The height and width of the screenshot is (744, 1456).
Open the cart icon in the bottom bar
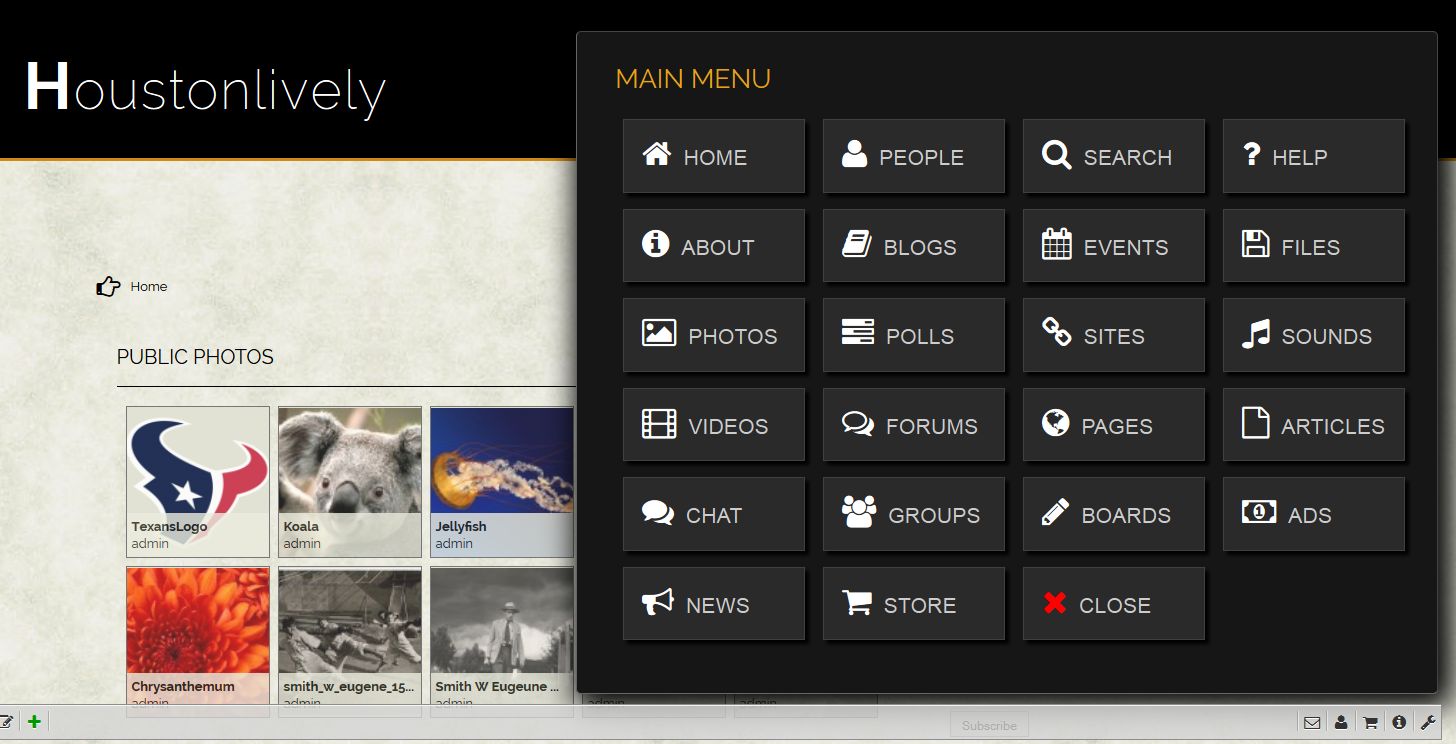coord(1370,722)
